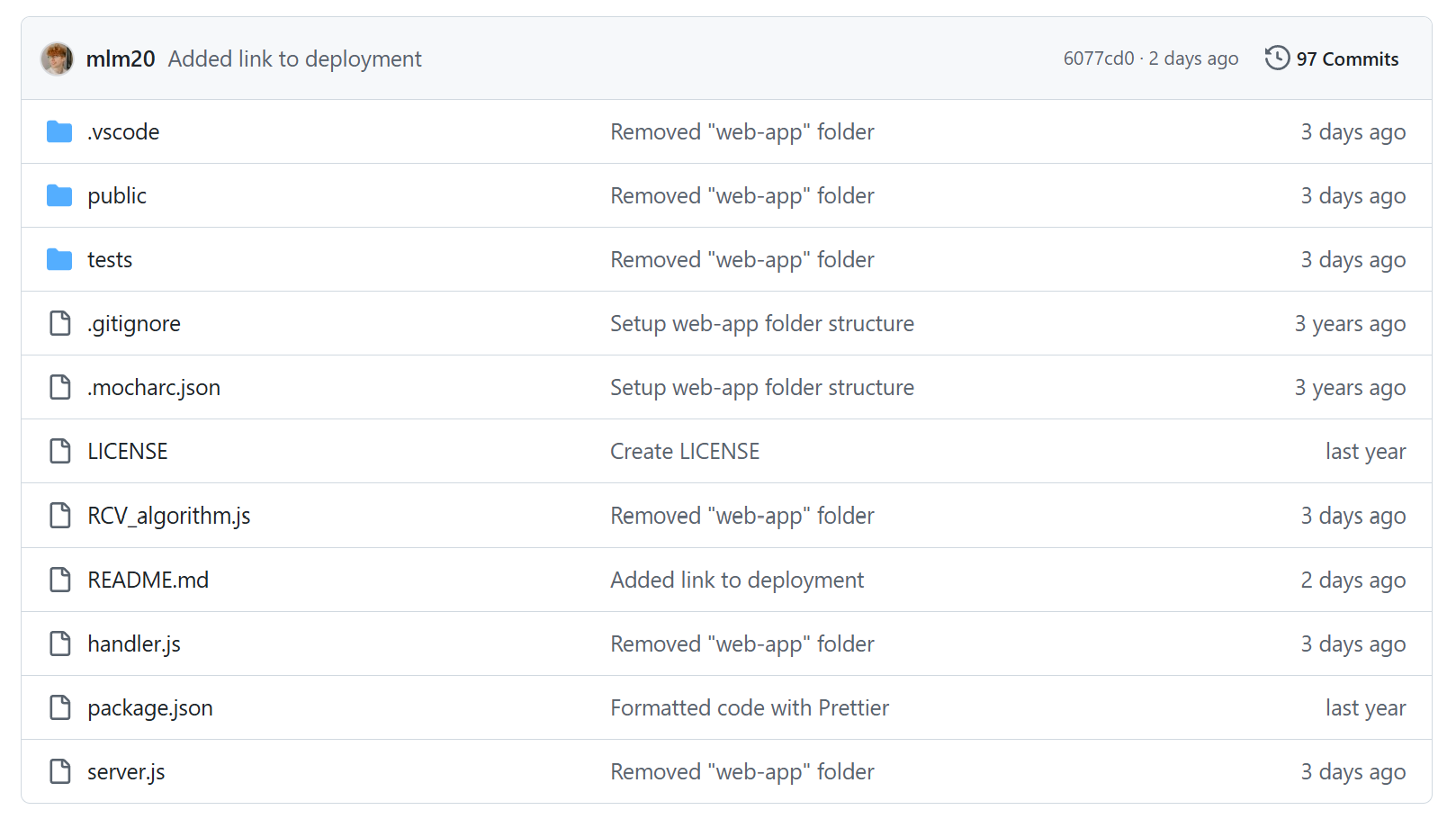Open .gitignore's "Setup web-app folder structure" commit
The height and width of the screenshot is (819, 1456).
click(761, 324)
